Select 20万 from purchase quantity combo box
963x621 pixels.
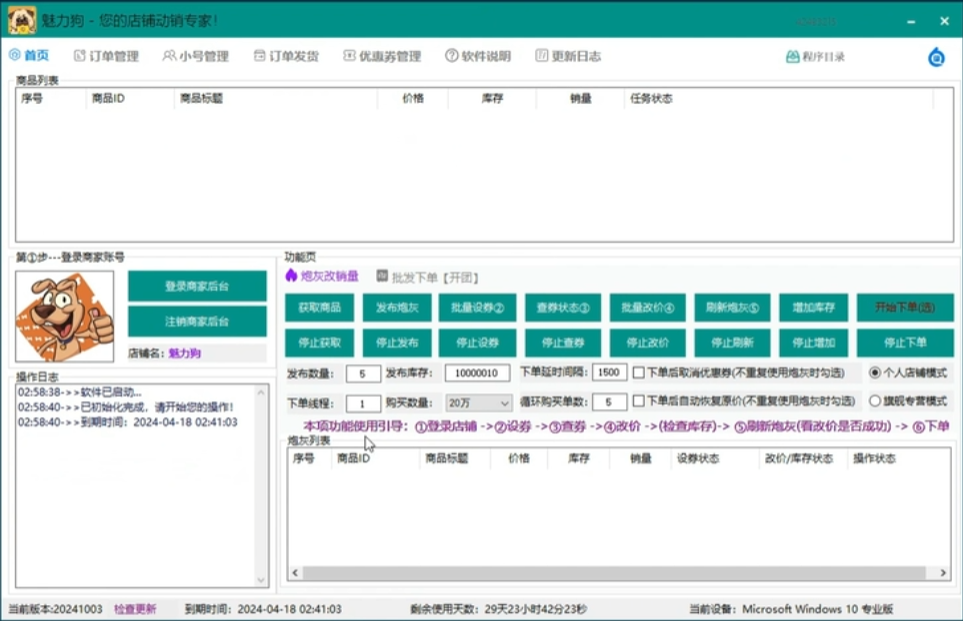pos(478,402)
